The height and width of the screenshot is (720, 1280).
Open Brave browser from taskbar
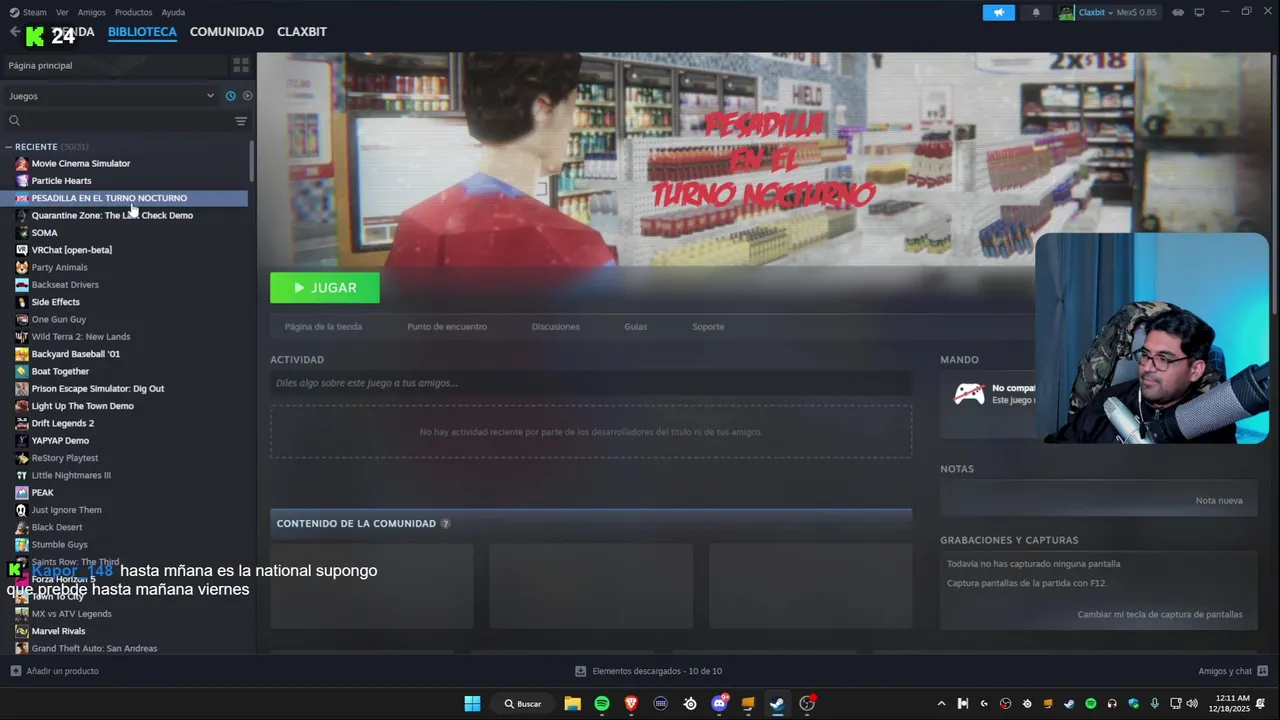[631, 704]
